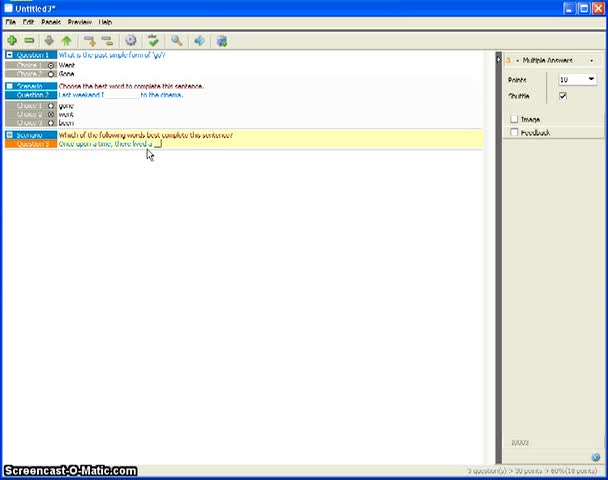The image size is (608, 480).
Task: Collapse the Scenario above Question 3
Action: [x=10, y=135]
